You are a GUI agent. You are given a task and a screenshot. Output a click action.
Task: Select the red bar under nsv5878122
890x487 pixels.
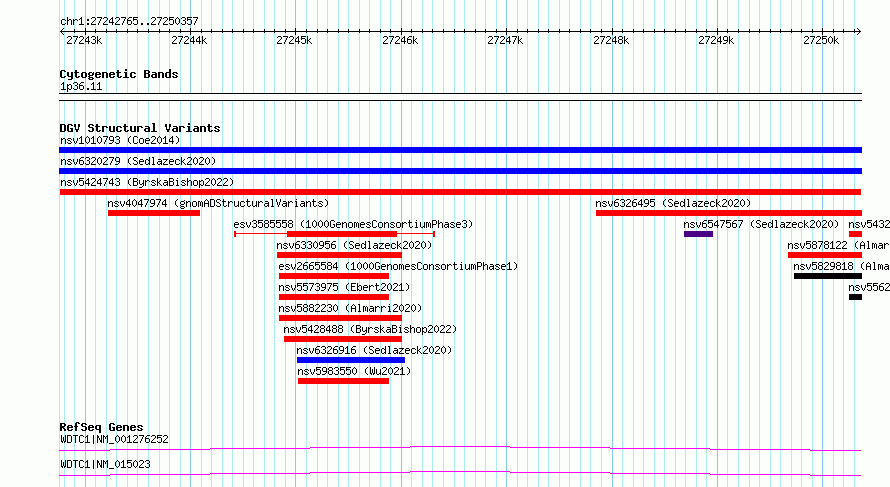825,255
